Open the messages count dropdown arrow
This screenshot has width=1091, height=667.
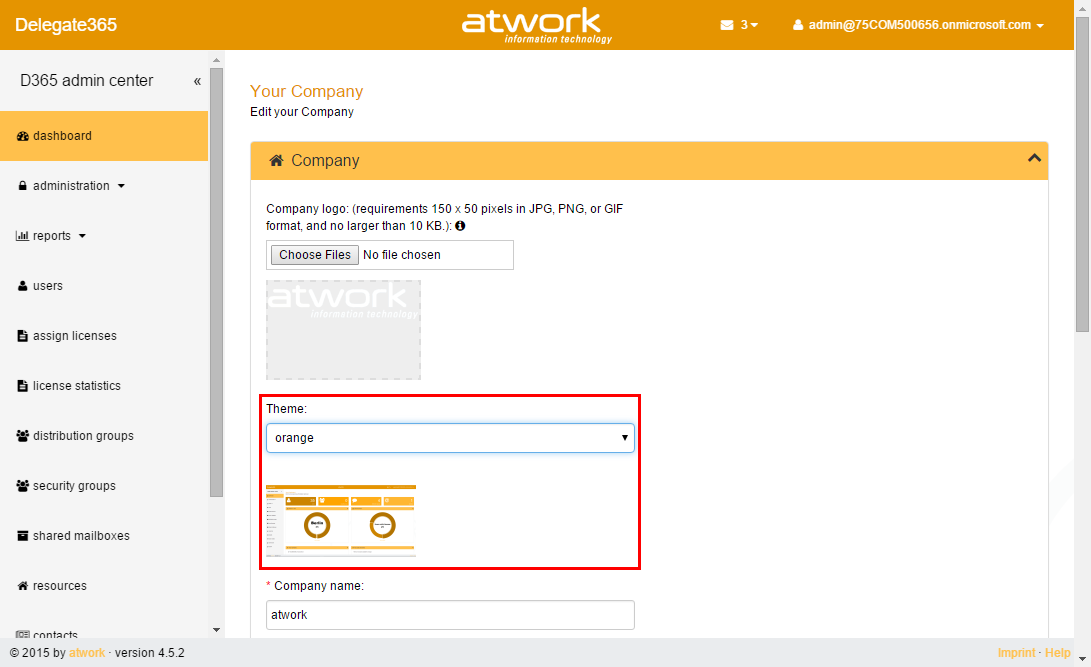754,26
